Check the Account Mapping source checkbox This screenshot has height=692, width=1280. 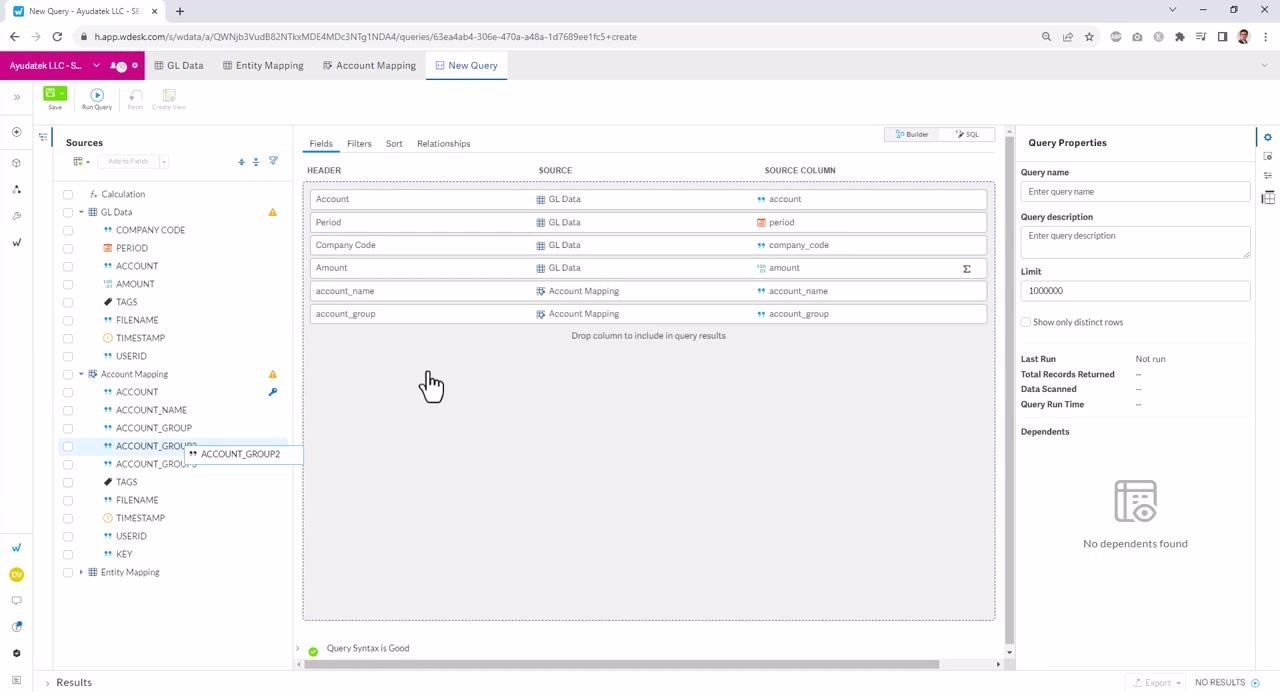tap(68, 374)
